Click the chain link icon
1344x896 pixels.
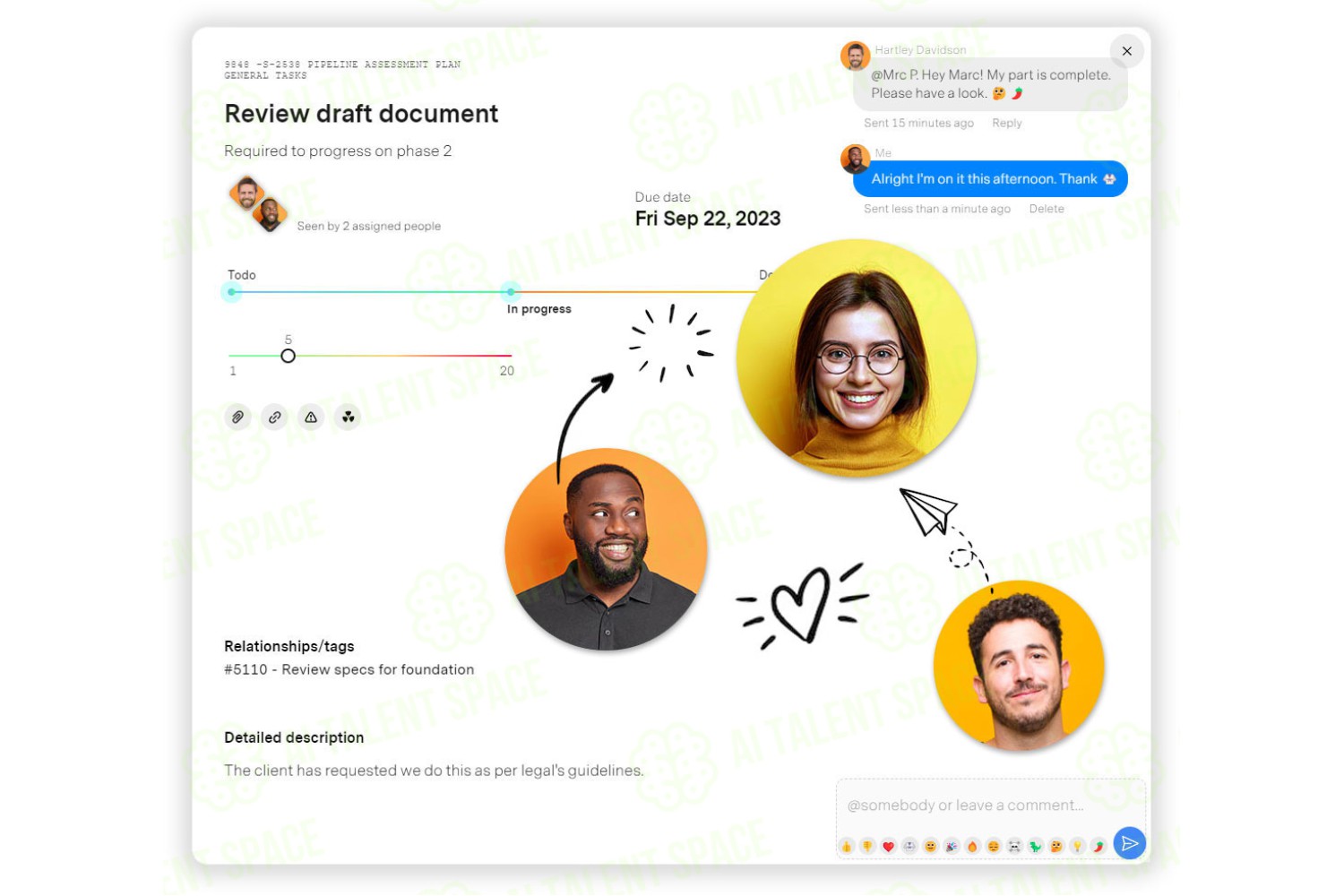click(275, 418)
